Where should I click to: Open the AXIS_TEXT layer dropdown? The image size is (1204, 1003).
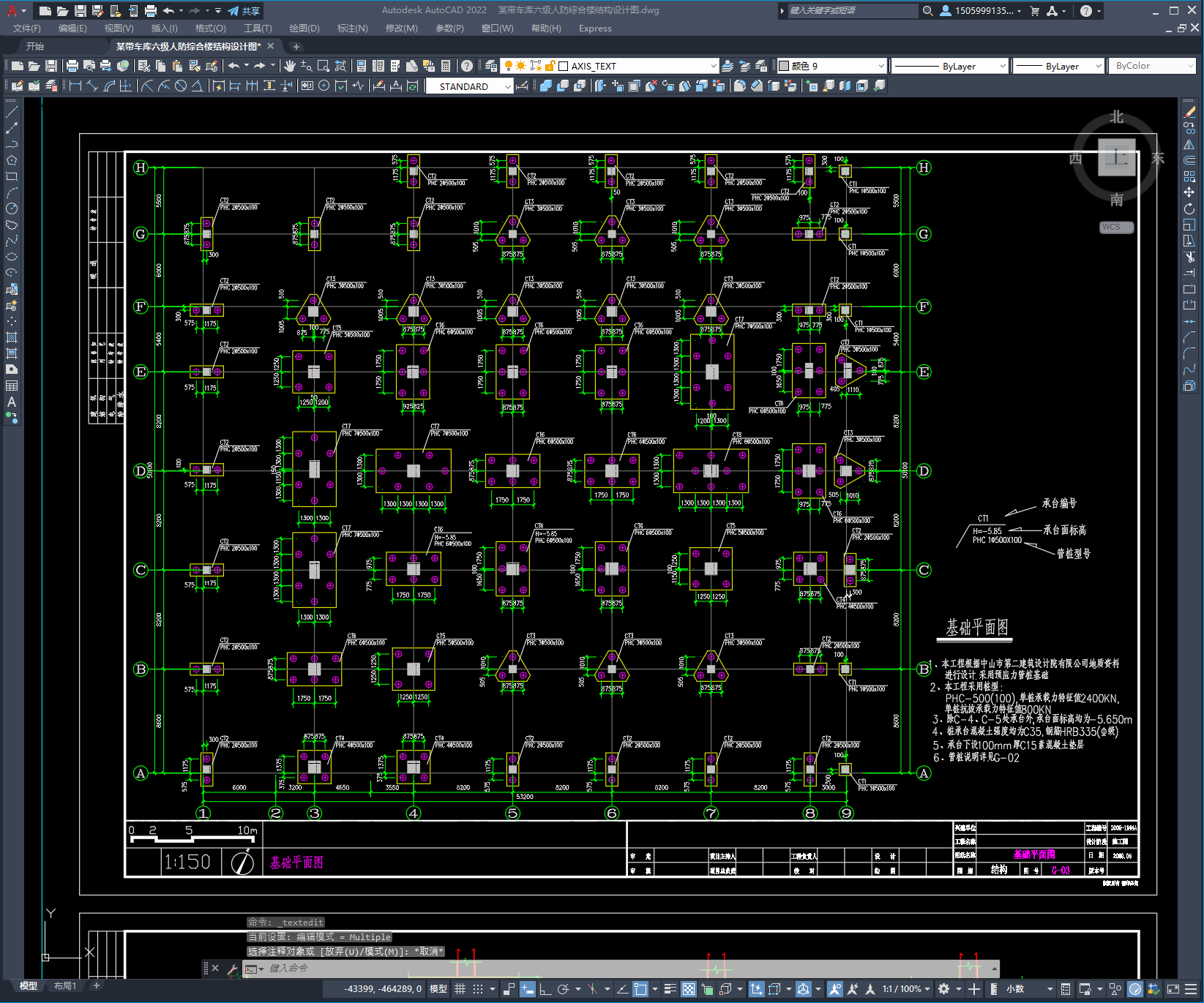pyautogui.click(x=713, y=66)
